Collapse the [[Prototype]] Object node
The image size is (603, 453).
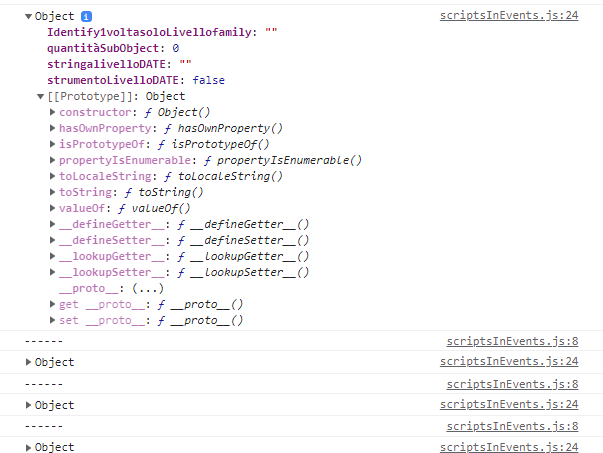coord(40,97)
